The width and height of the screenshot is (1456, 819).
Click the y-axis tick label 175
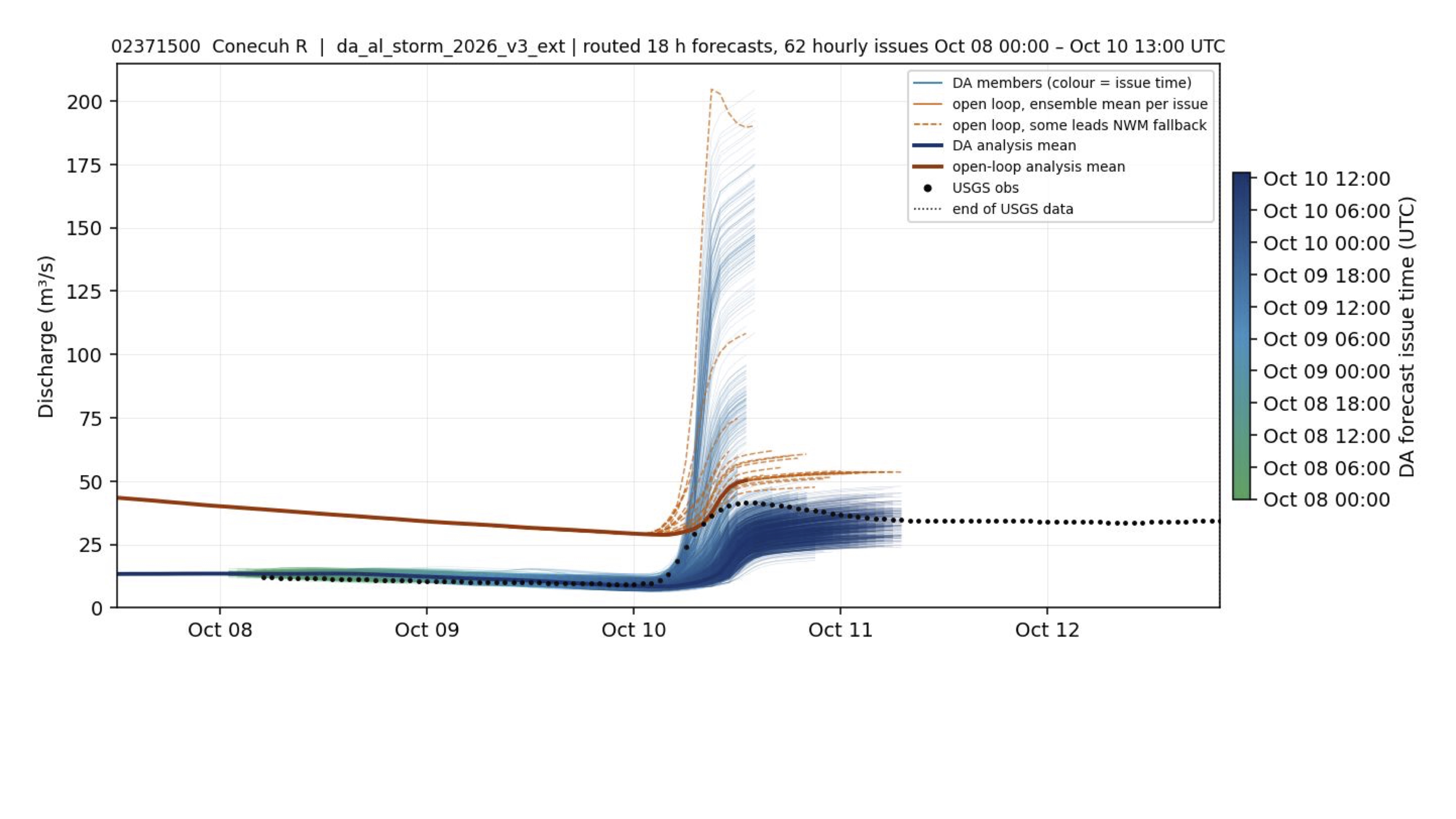[x=85, y=165]
